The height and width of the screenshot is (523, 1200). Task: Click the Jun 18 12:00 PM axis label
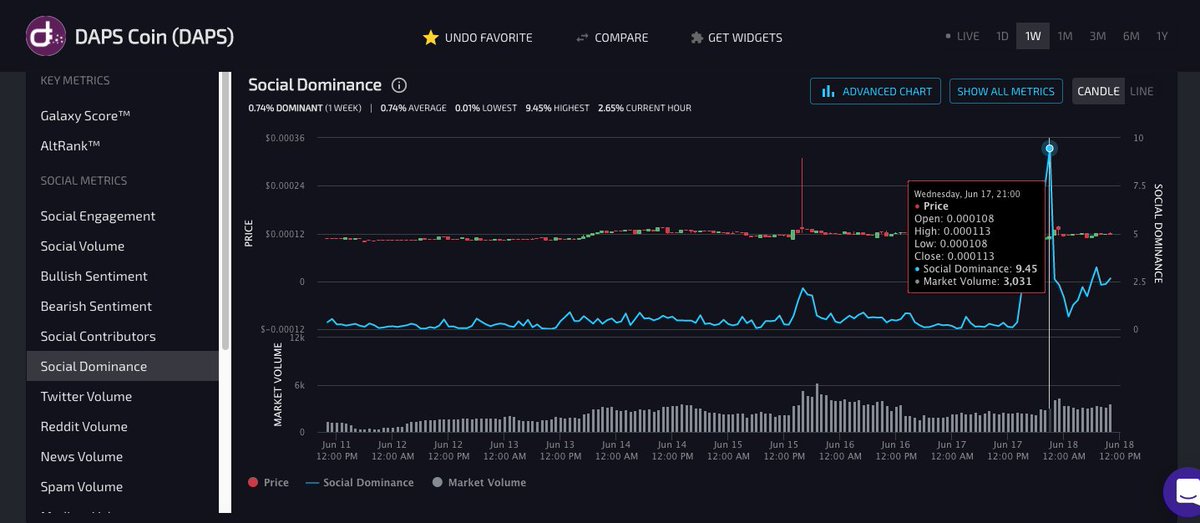click(x=1118, y=450)
